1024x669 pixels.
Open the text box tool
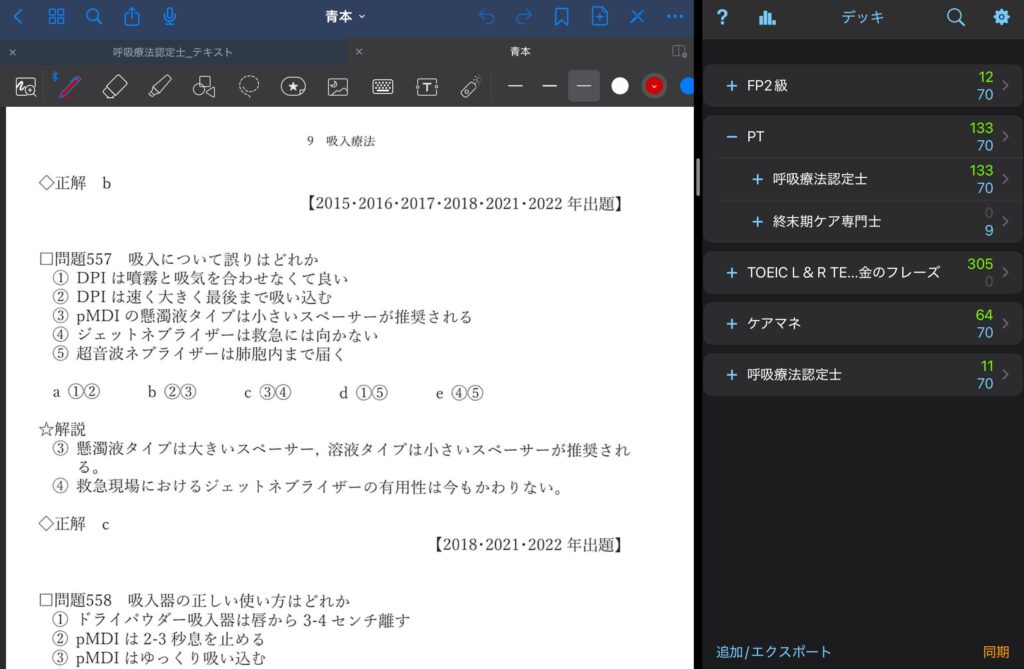pyautogui.click(x=427, y=87)
